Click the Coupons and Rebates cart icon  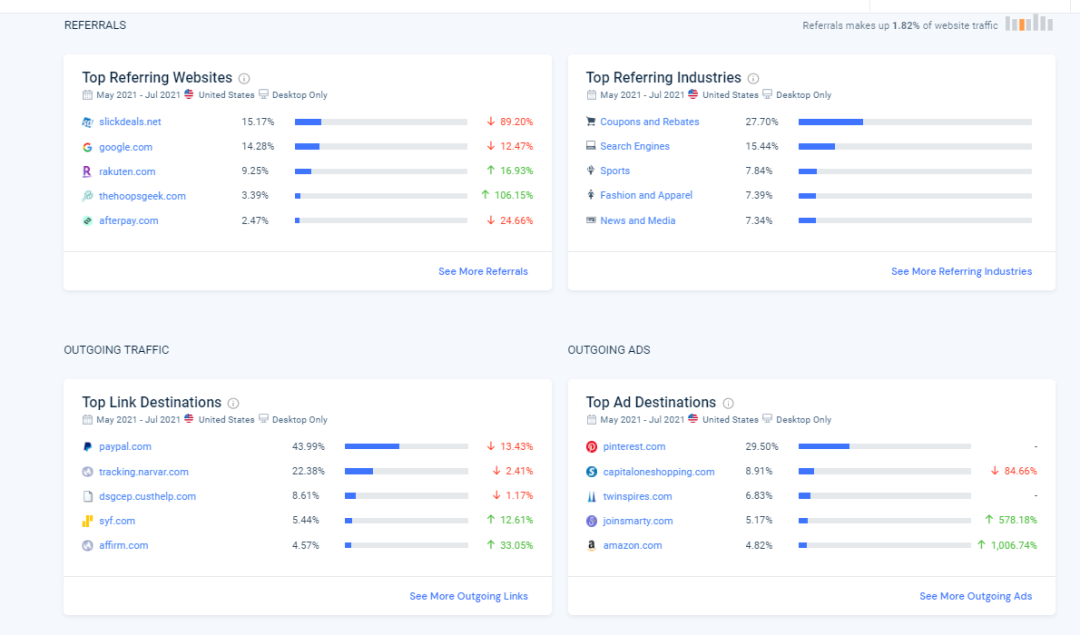click(591, 122)
